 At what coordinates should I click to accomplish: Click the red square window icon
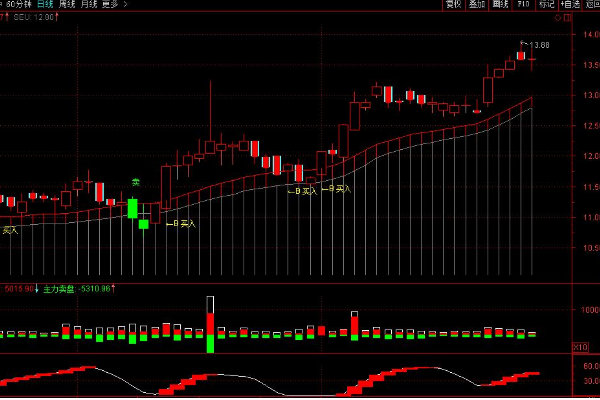[567, 18]
